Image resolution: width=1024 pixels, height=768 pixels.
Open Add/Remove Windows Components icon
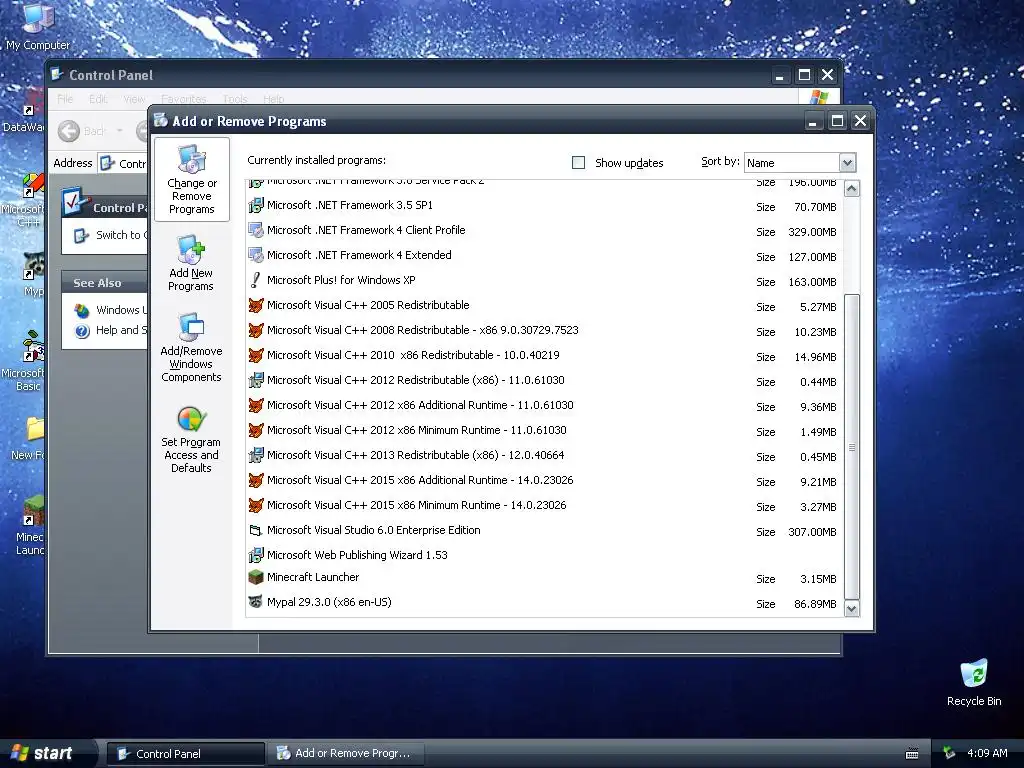191,327
